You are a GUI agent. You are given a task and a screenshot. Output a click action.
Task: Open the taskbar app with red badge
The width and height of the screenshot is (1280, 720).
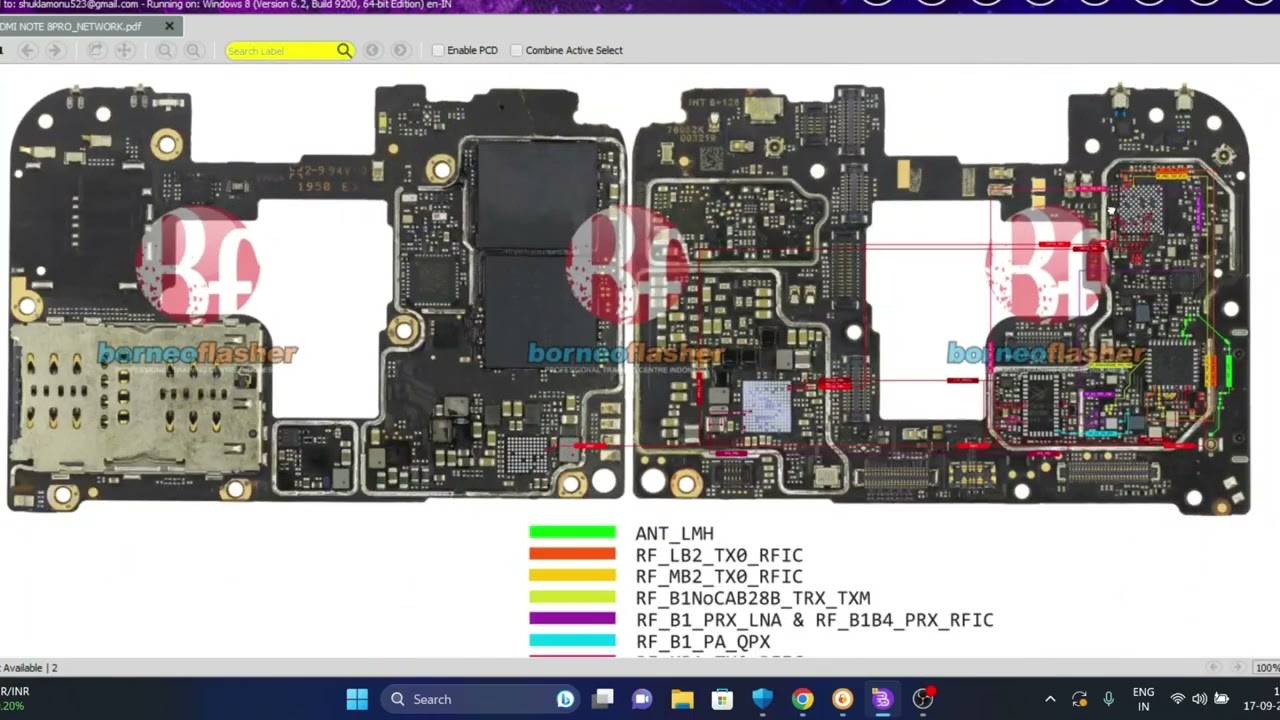(x=923, y=698)
